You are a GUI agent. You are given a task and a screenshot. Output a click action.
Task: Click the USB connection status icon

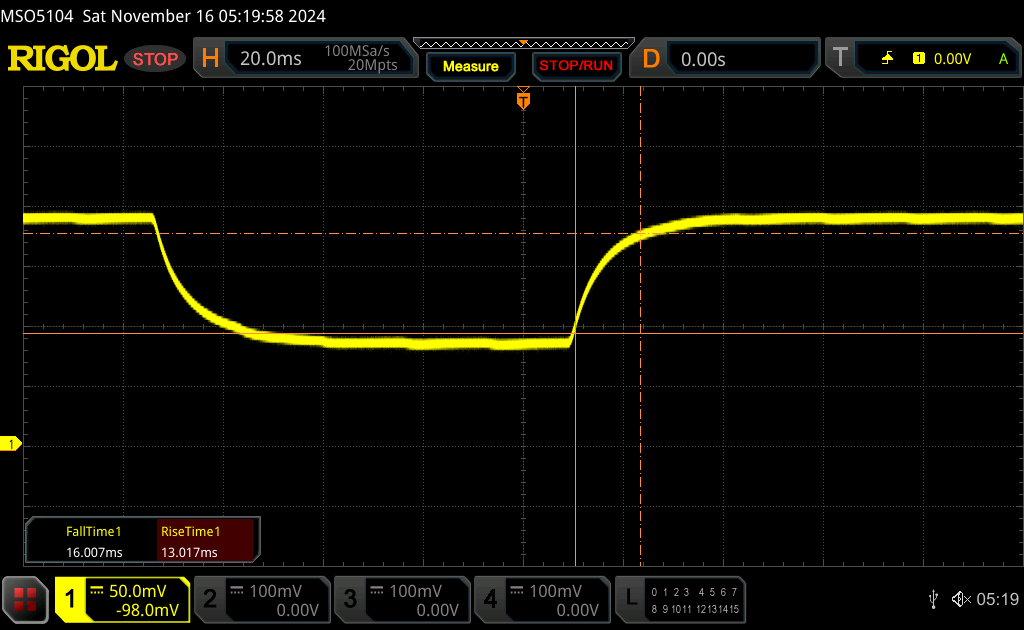point(933,599)
